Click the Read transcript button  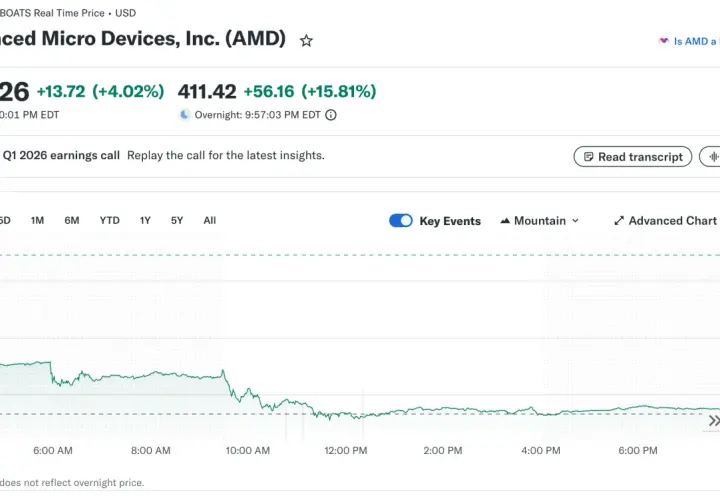click(x=633, y=157)
